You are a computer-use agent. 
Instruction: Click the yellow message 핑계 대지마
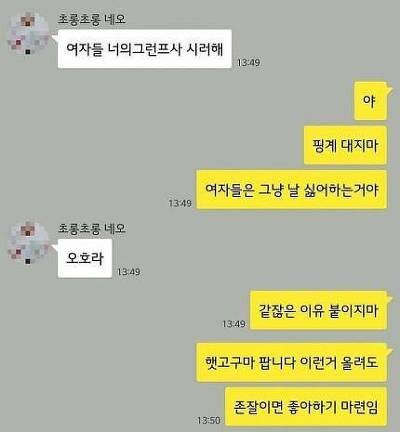[345, 145]
